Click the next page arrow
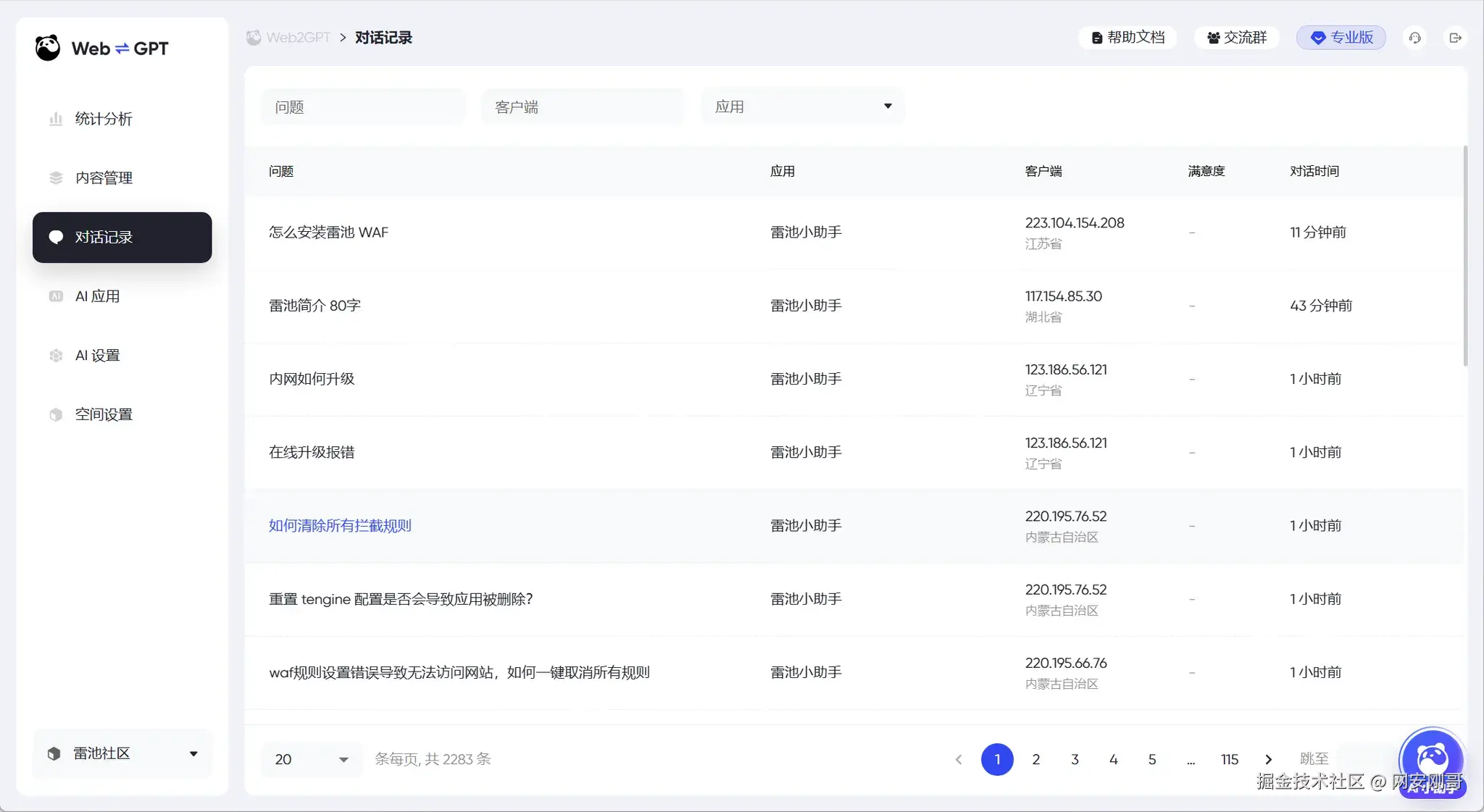1484x812 pixels. pyautogui.click(x=1268, y=759)
